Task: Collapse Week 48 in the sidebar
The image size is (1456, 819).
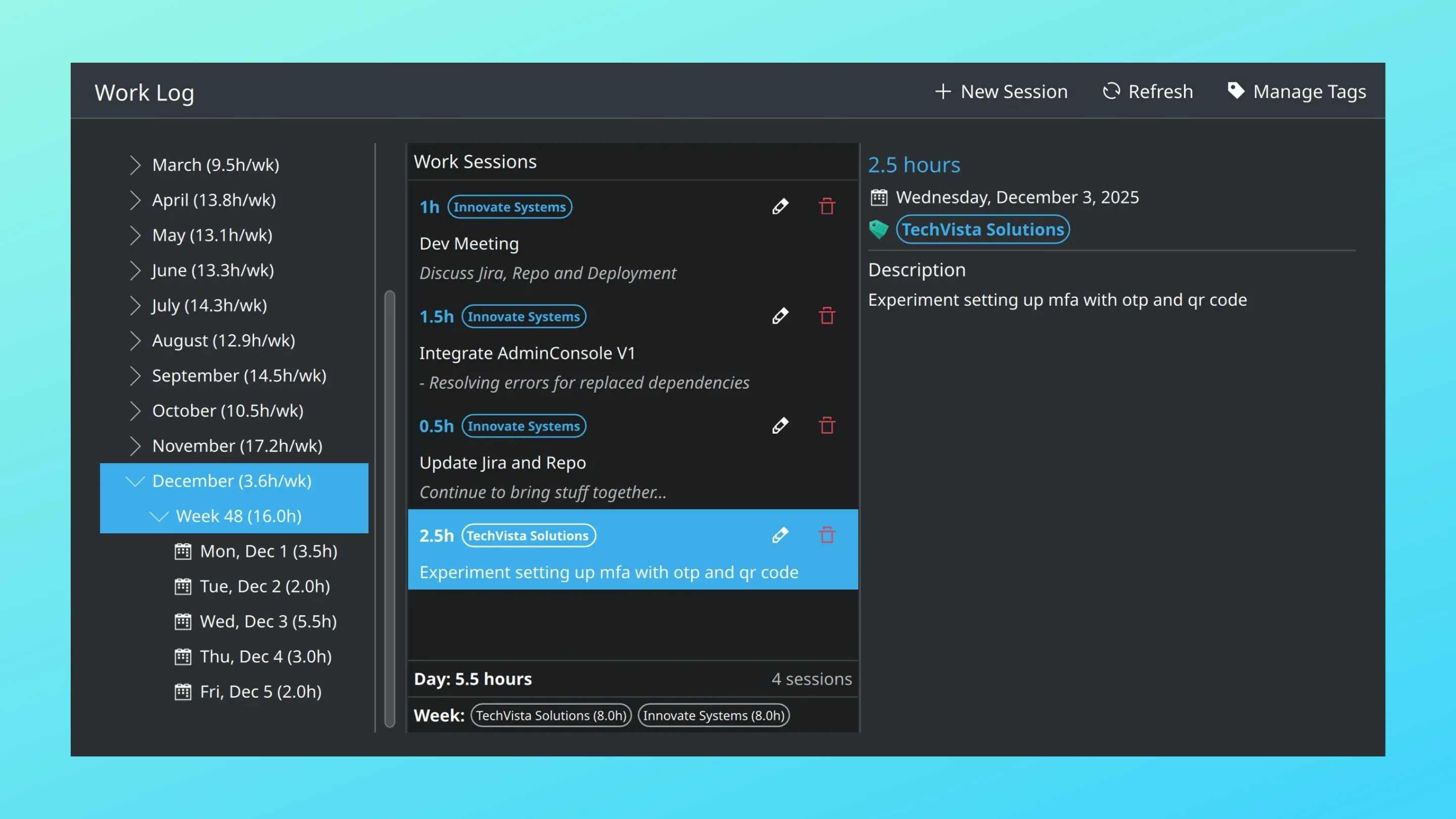Action: pos(159,516)
